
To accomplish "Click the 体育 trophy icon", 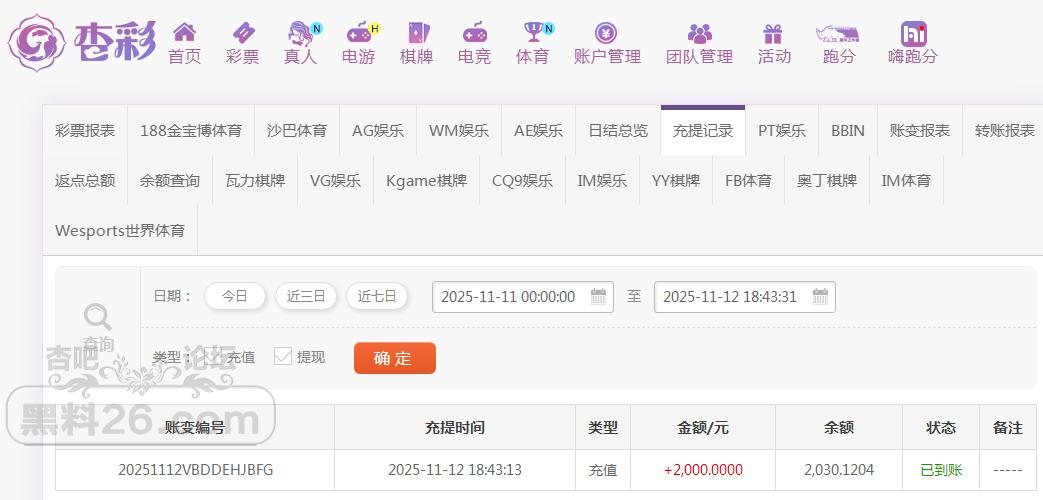I will 532,33.
